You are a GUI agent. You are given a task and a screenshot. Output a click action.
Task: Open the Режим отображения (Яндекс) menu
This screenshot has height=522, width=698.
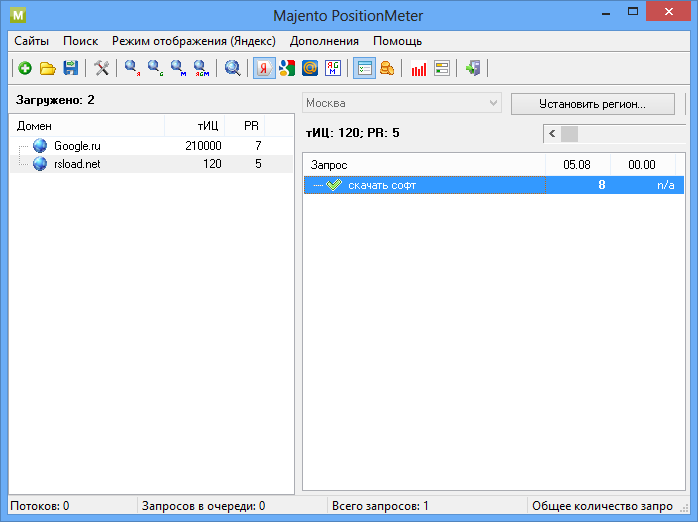pyautogui.click(x=194, y=41)
